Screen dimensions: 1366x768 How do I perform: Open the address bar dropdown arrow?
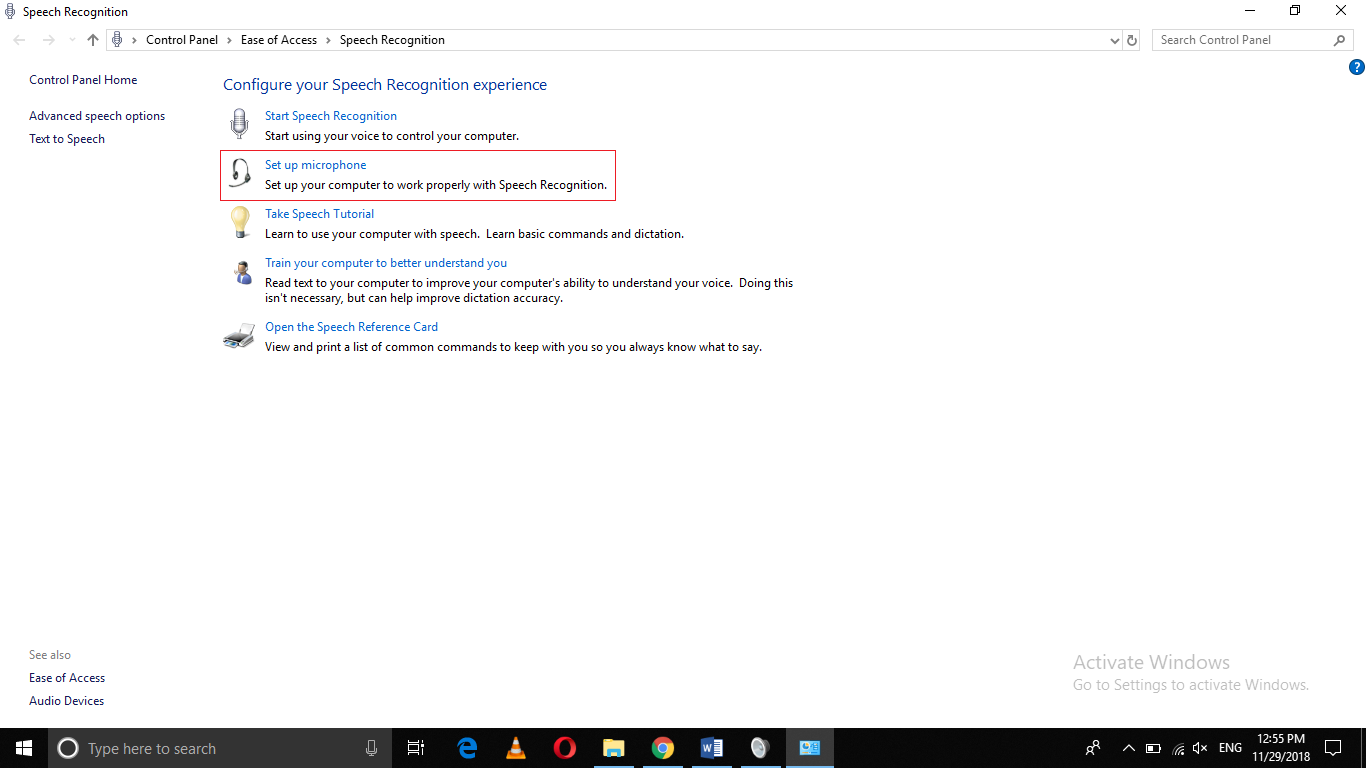1113,39
